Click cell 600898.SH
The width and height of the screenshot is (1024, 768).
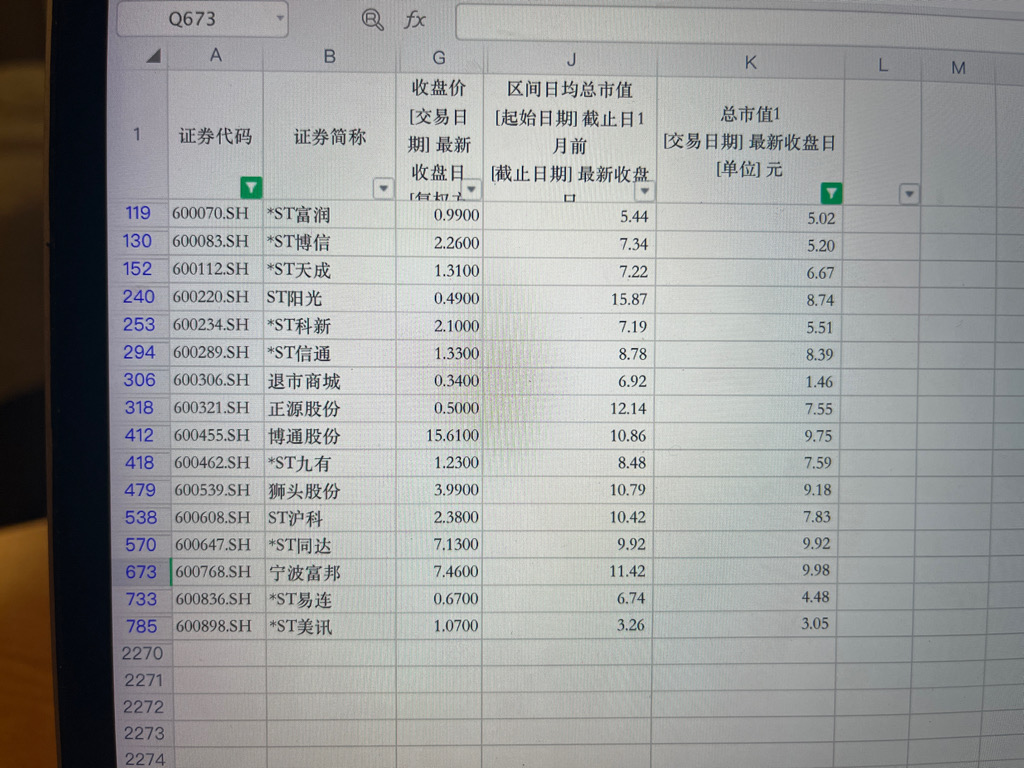(219, 626)
